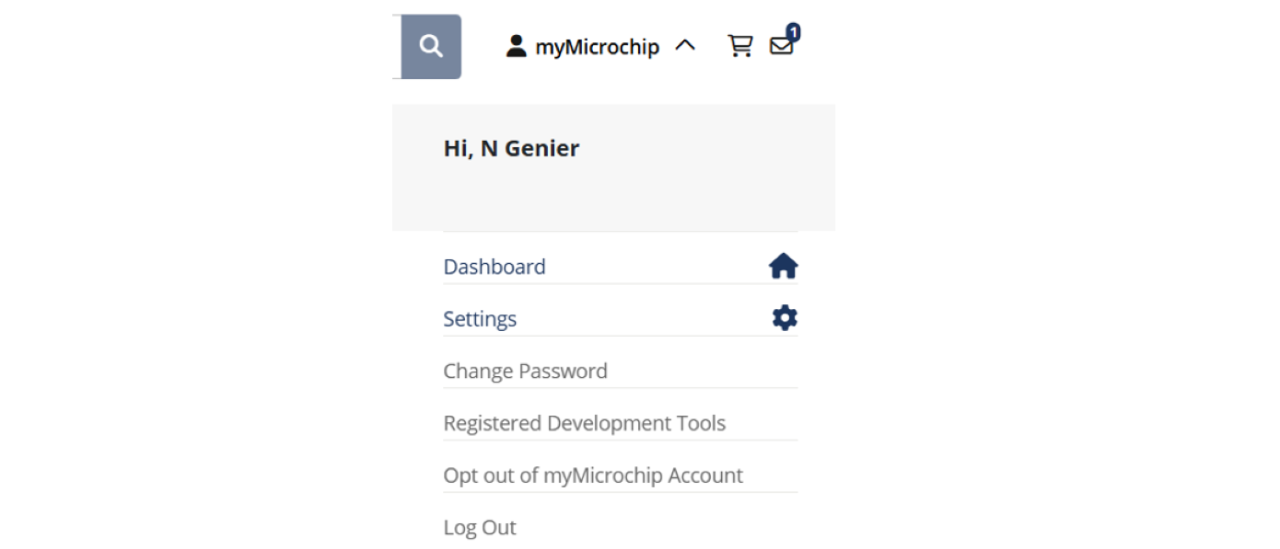Focus the search input field left of magnifier
This screenshot has width=1280, height=549.
point(396,46)
